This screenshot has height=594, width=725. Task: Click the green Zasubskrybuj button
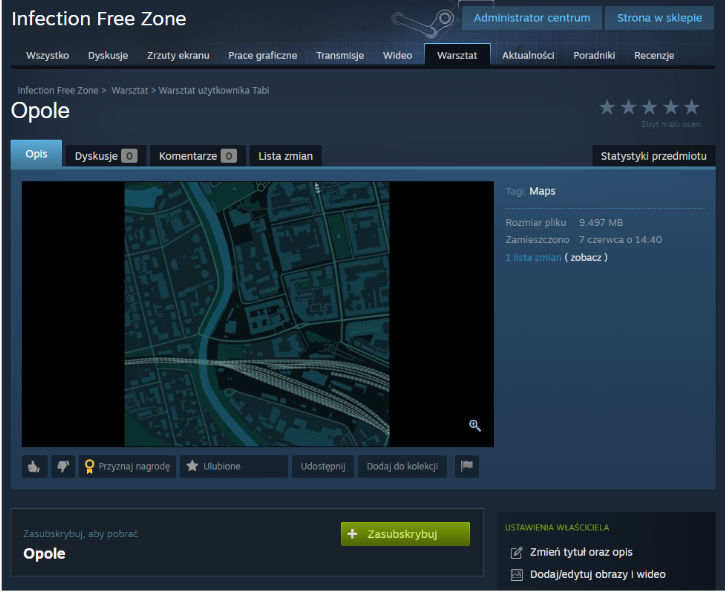pyautogui.click(x=405, y=534)
